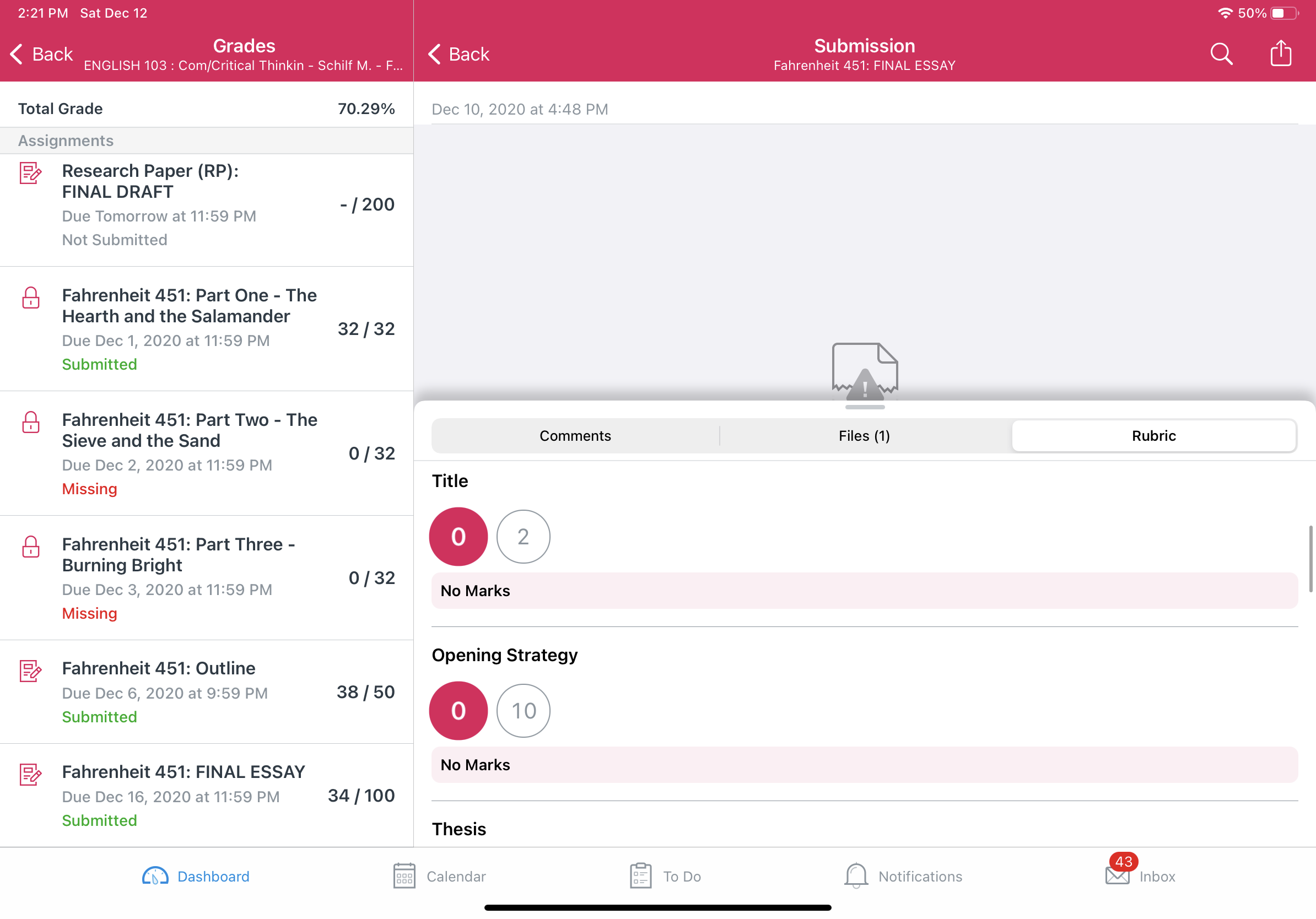Click the submission date Dec 10, 2020
1316x919 pixels.
[x=519, y=109]
